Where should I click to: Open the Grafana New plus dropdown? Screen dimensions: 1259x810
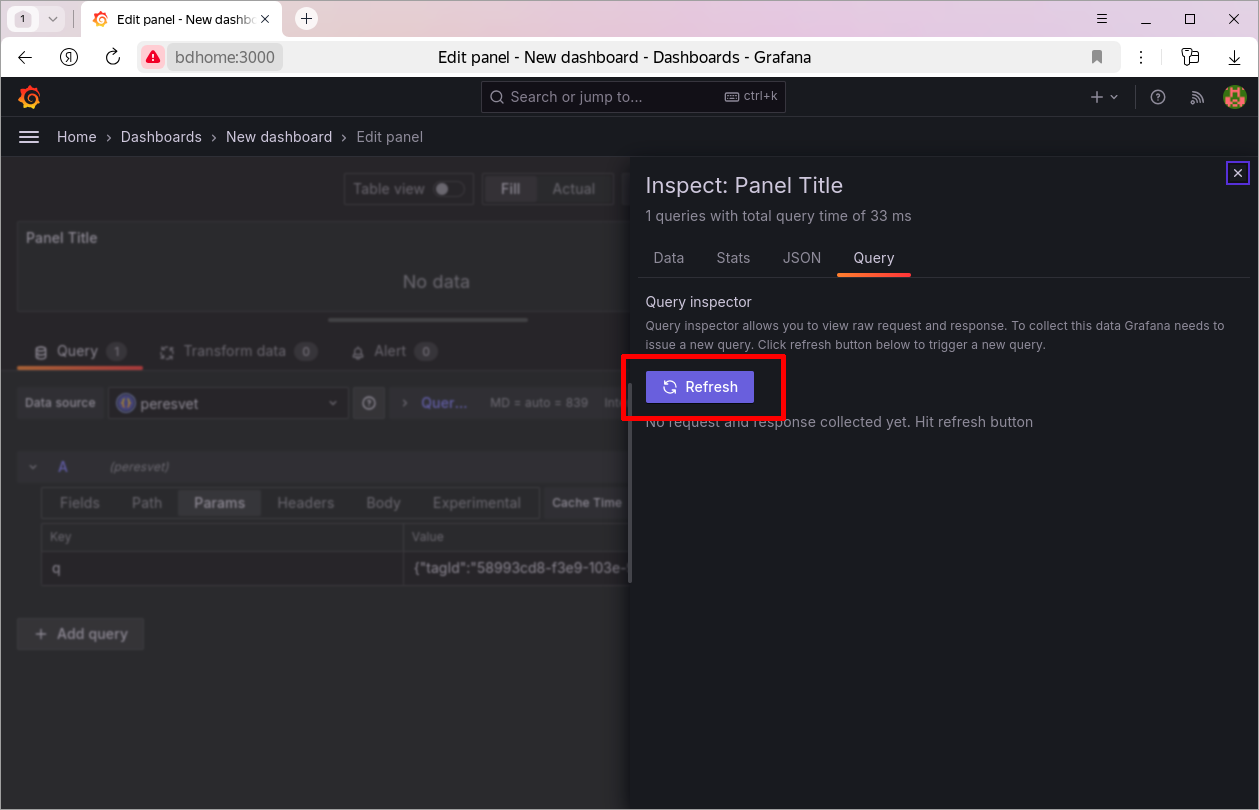pyautogui.click(x=1104, y=97)
